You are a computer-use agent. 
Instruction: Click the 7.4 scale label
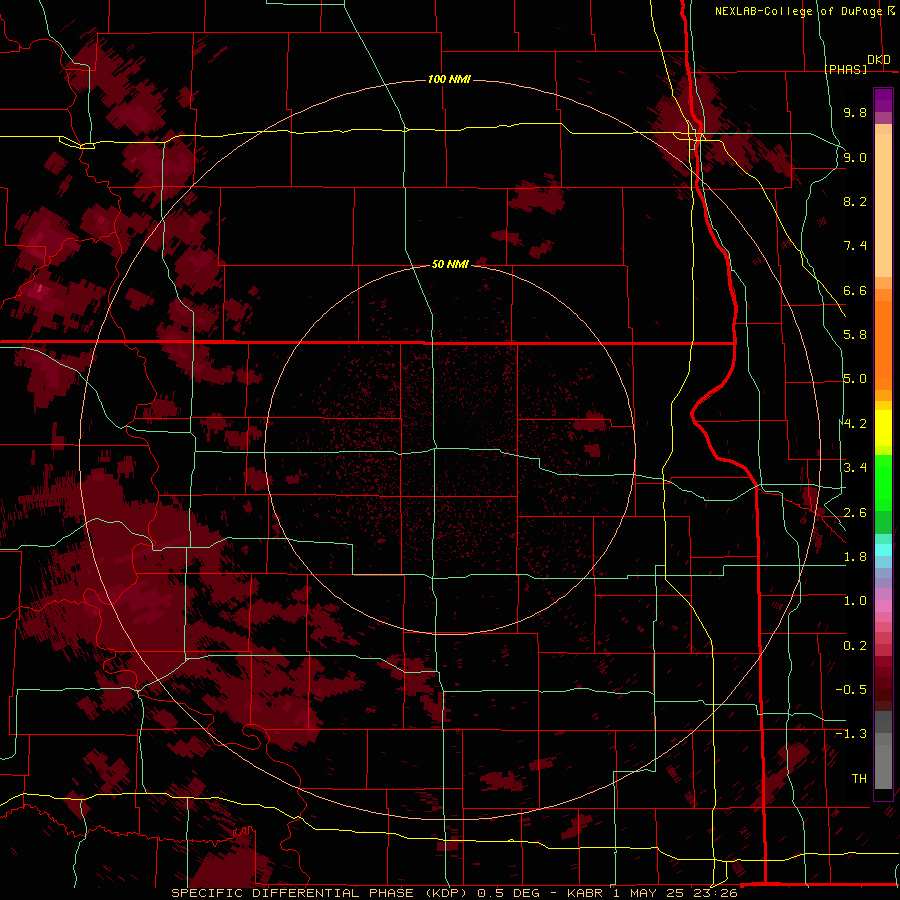pos(855,246)
